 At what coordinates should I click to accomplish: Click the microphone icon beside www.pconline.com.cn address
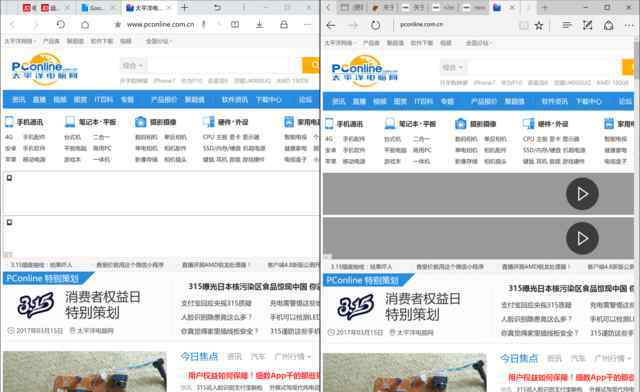203,24
